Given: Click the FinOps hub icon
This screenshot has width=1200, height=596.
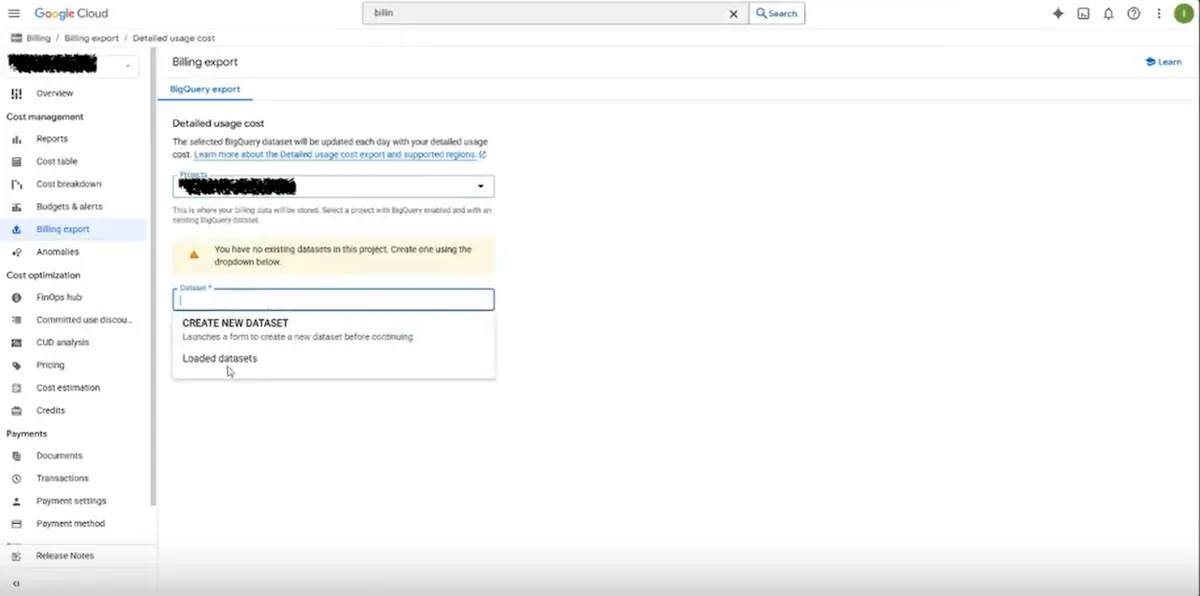Looking at the screenshot, I should pyautogui.click(x=16, y=297).
